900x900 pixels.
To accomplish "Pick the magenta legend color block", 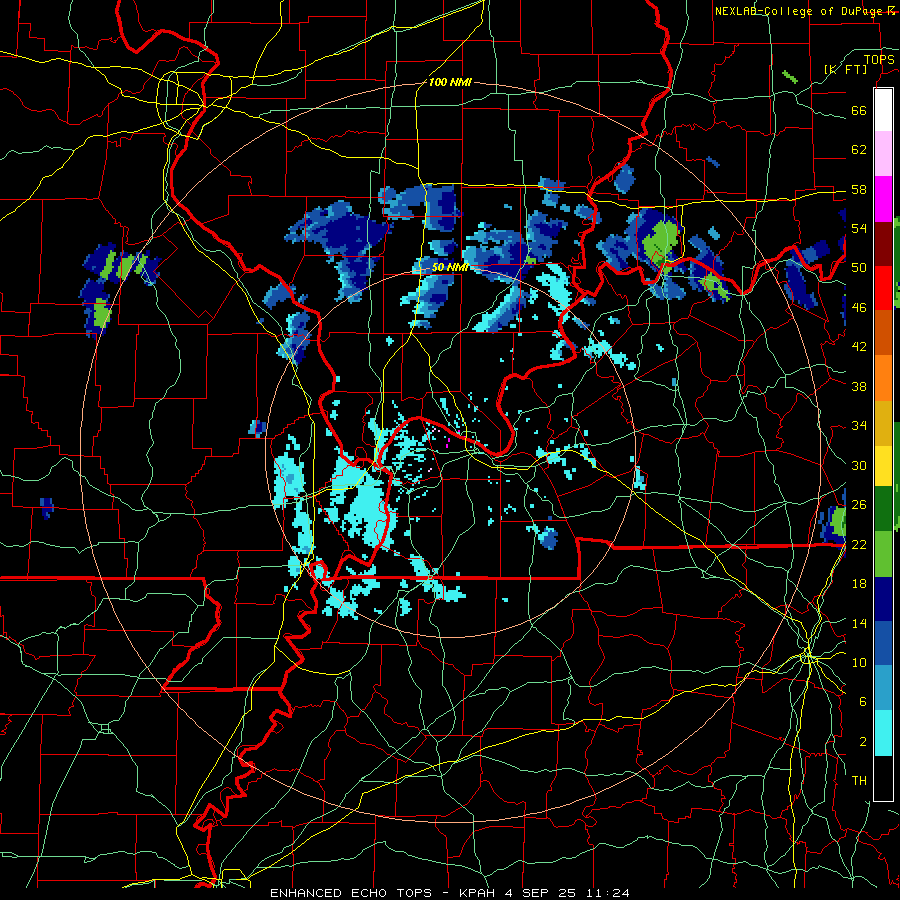I will (883, 199).
